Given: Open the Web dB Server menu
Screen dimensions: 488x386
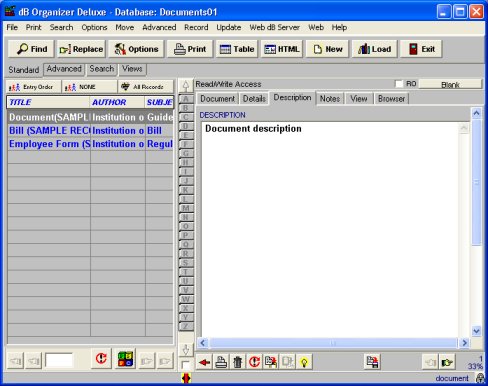Looking at the screenshot, I should (x=274, y=27).
